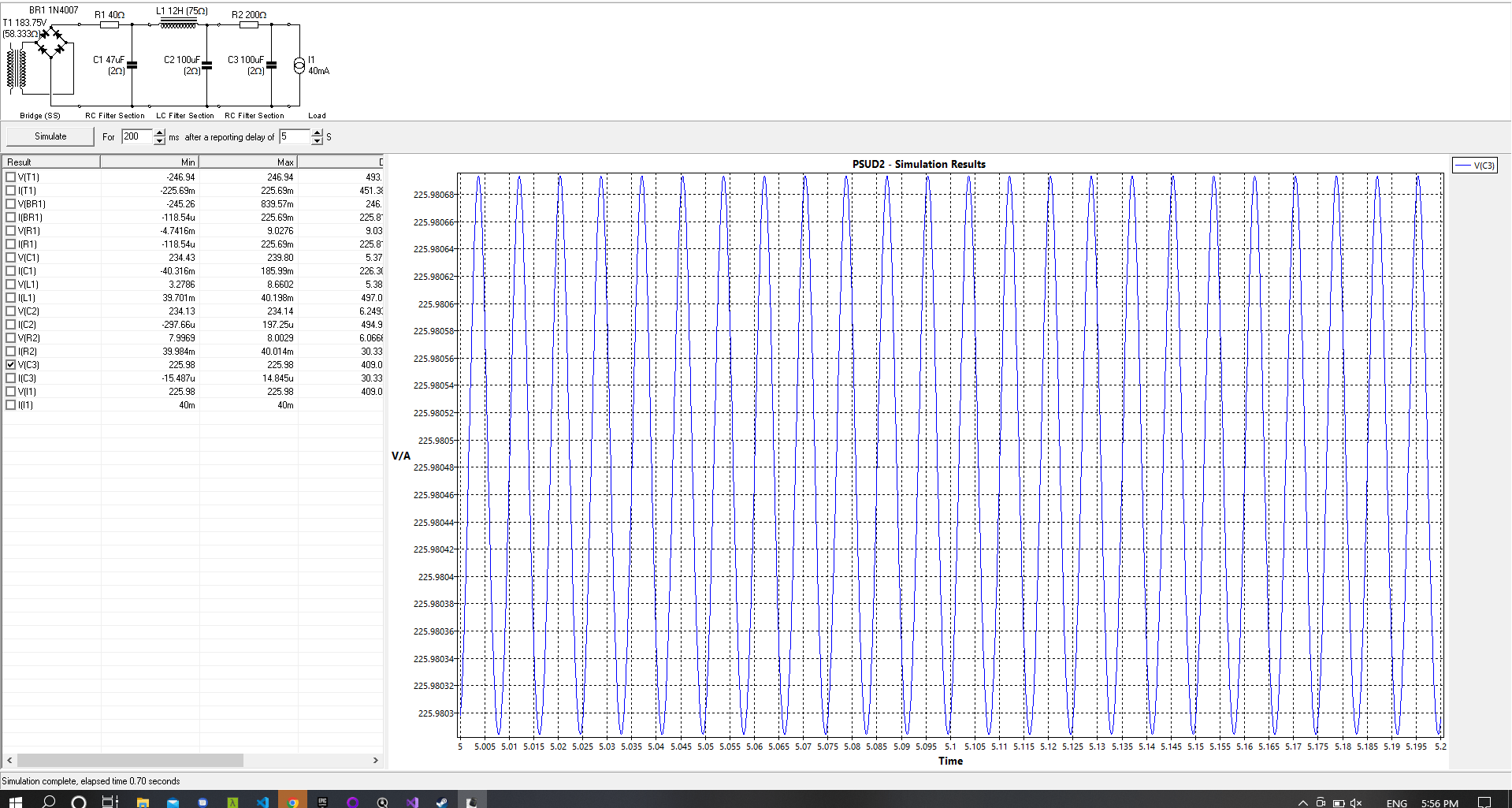Click the R2 200Ω resistor symbol
Screen dimensions: 1512x808
point(249,24)
